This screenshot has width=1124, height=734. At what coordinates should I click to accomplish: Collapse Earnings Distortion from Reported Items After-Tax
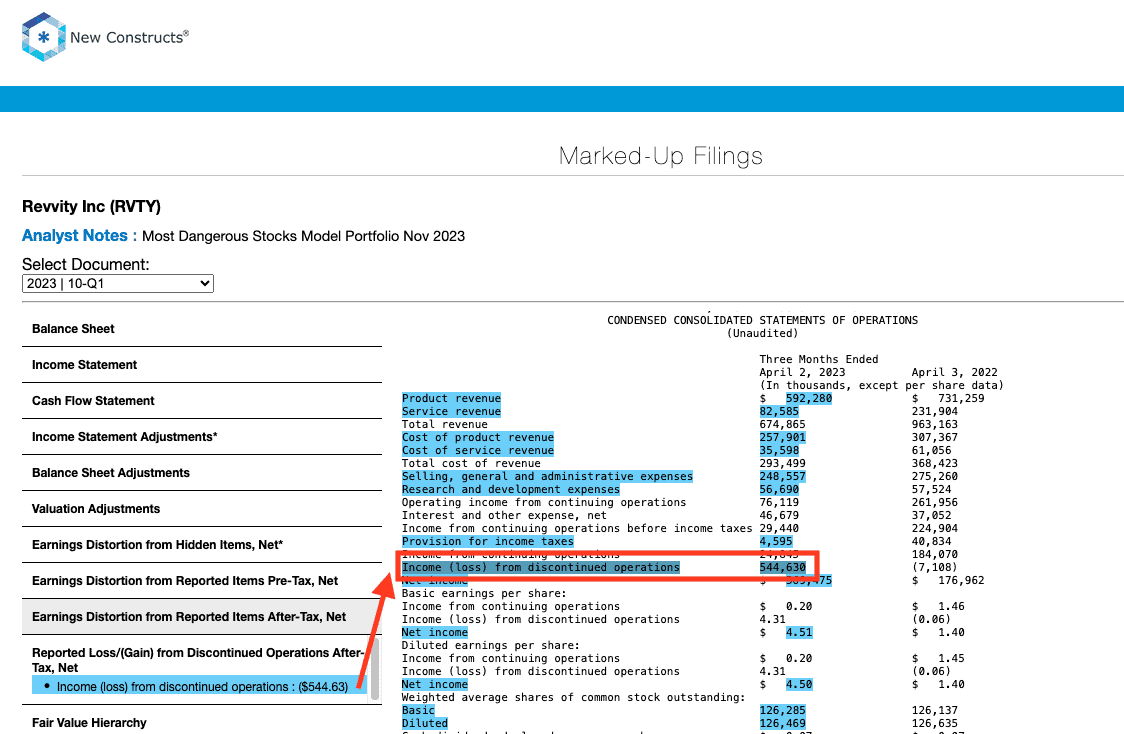201,616
